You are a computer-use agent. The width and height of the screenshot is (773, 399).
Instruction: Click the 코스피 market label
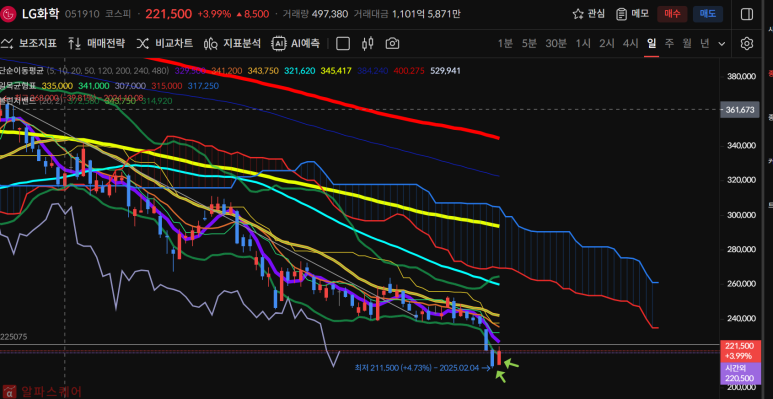pyautogui.click(x=118, y=14)
